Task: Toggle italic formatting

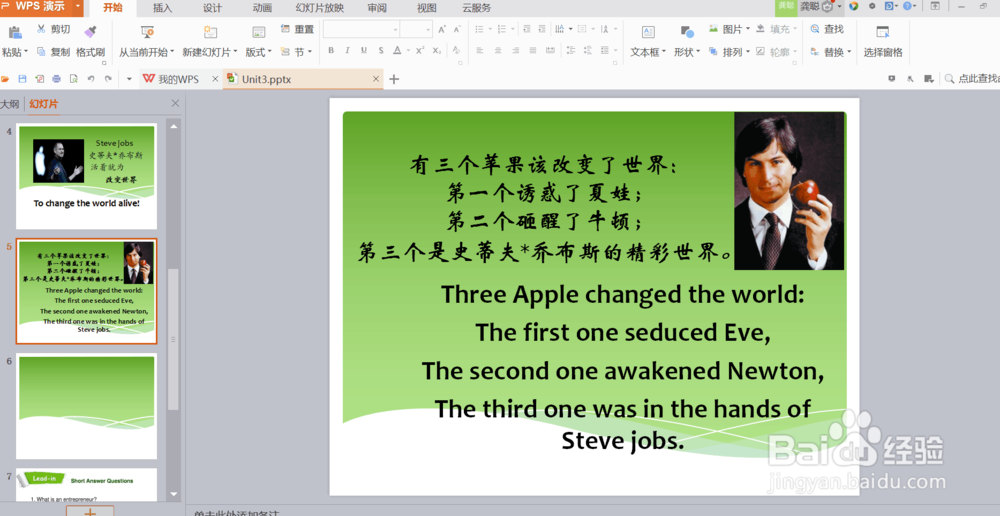Action: [348, 50]
